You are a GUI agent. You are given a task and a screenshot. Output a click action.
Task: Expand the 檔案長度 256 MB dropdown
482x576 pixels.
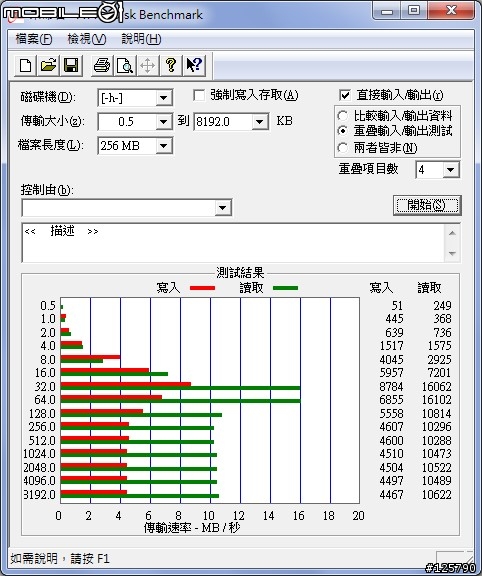163,146
